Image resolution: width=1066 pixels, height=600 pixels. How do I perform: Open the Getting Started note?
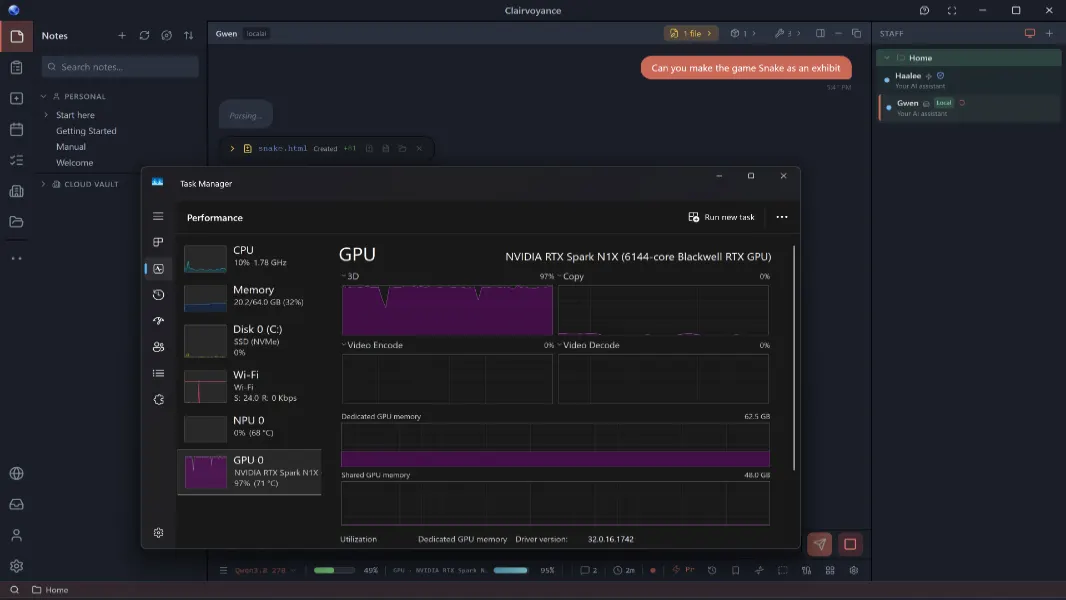[x=86, y=130]
